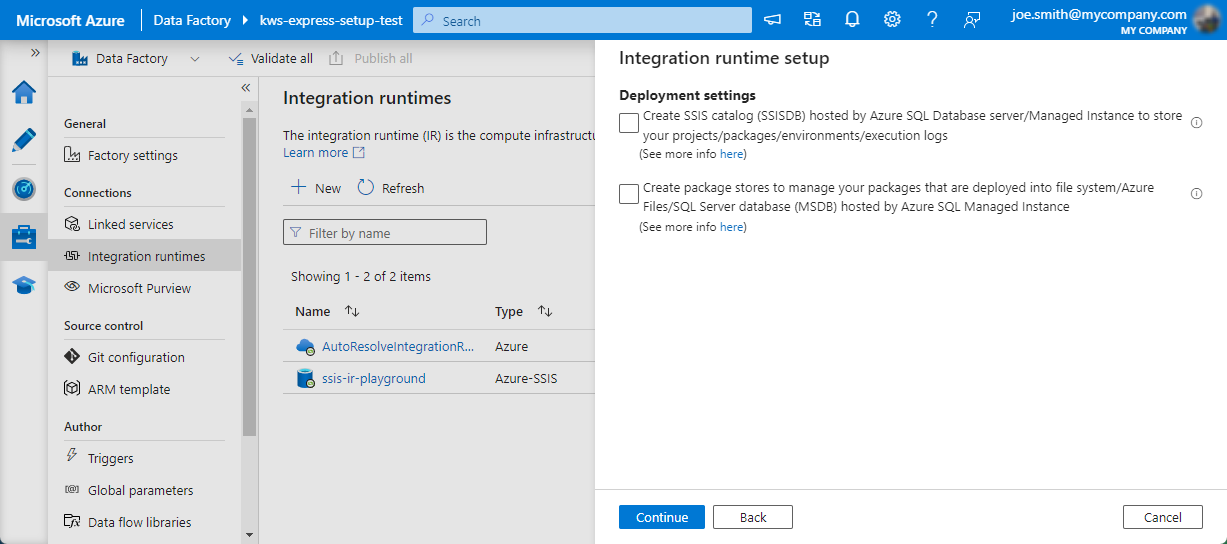
Task: Click Cancel button
Action: [1162, 517]
